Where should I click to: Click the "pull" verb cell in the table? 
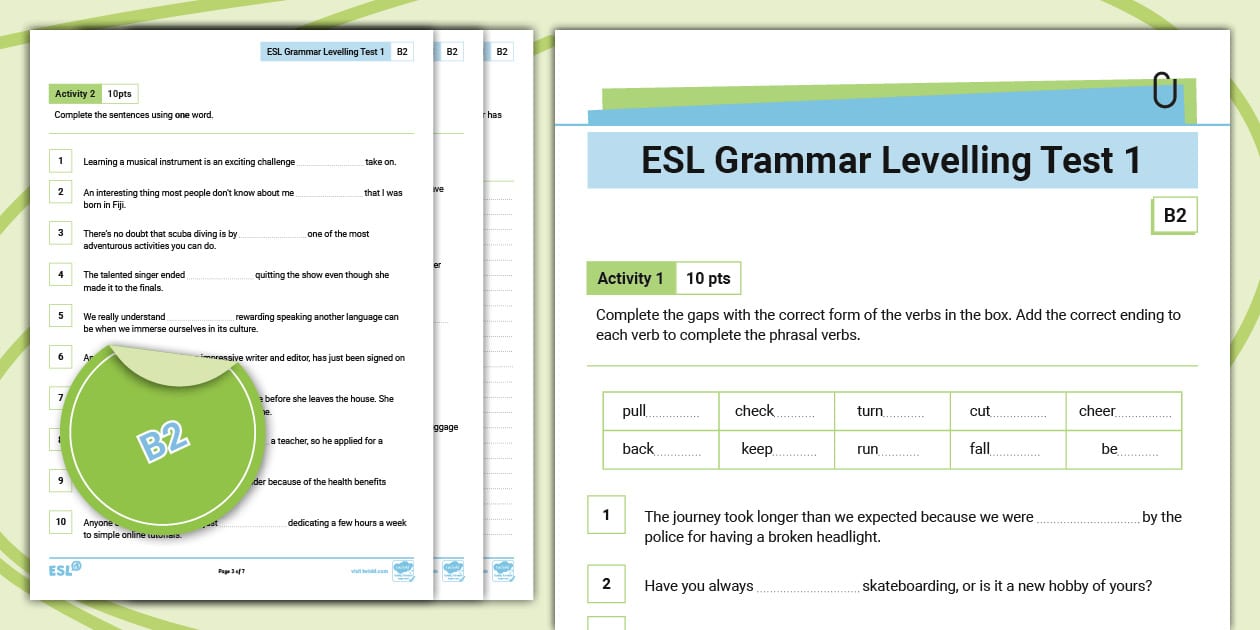click(x=660, y=411)
